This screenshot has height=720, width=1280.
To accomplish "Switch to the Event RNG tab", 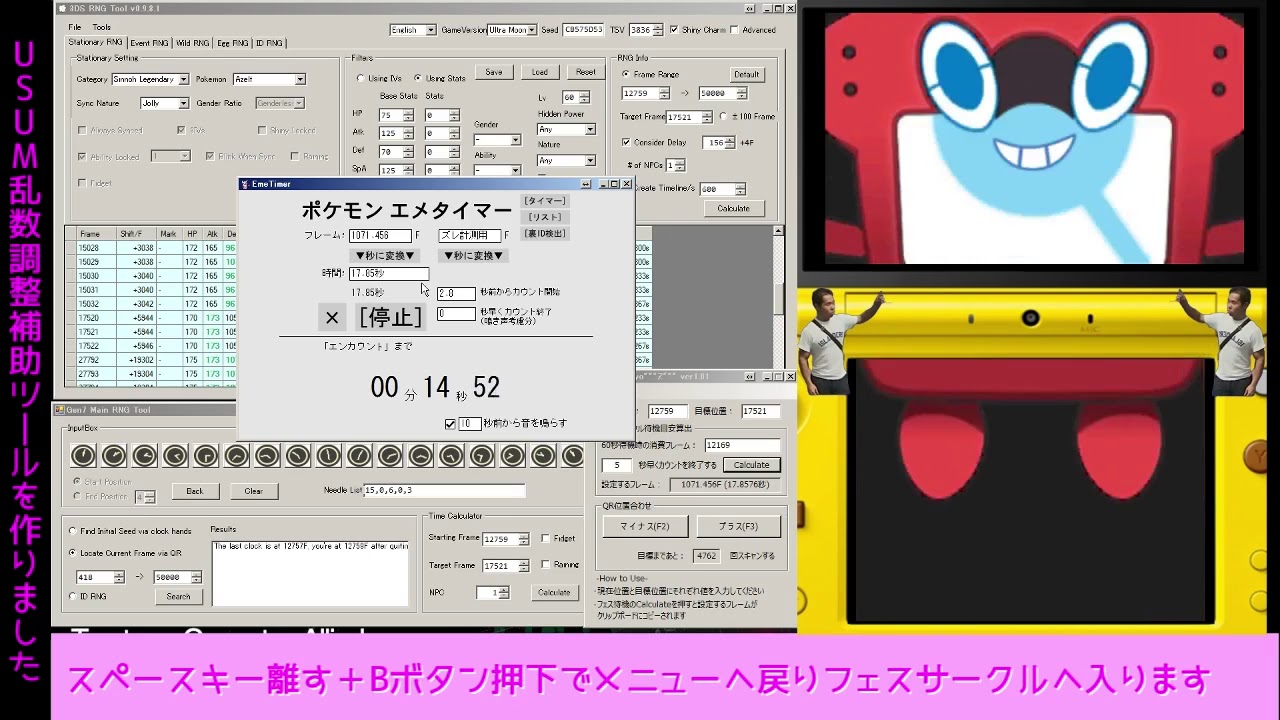I will click(x=149, y=43).
